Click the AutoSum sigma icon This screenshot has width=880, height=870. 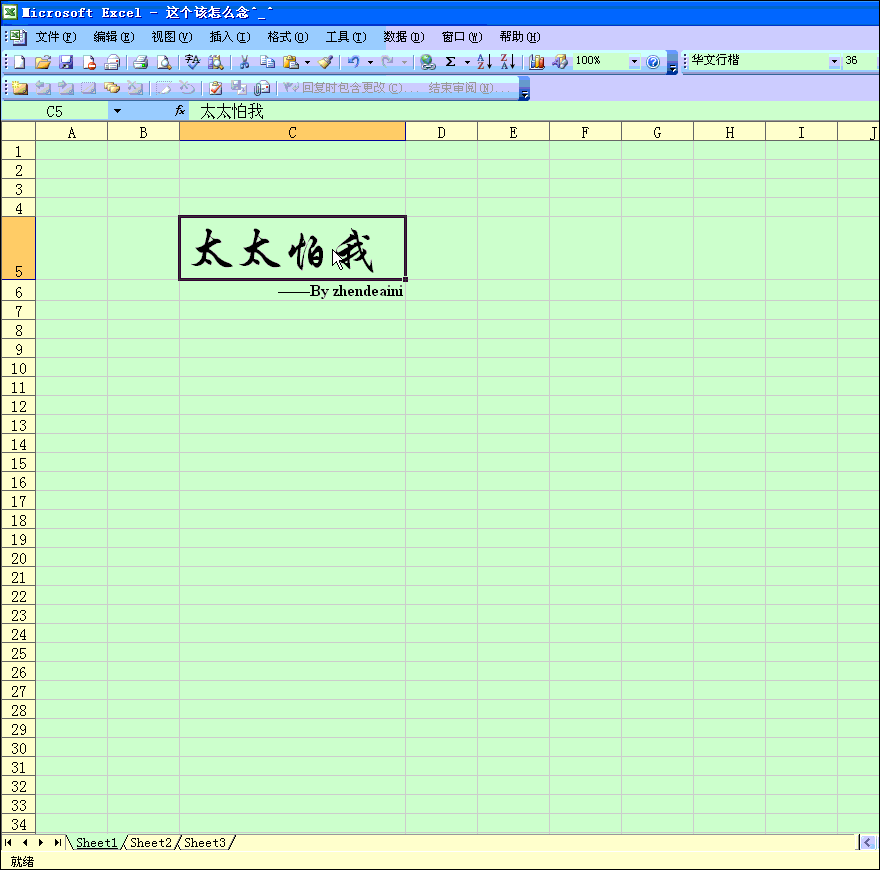(x=450, y=62)
